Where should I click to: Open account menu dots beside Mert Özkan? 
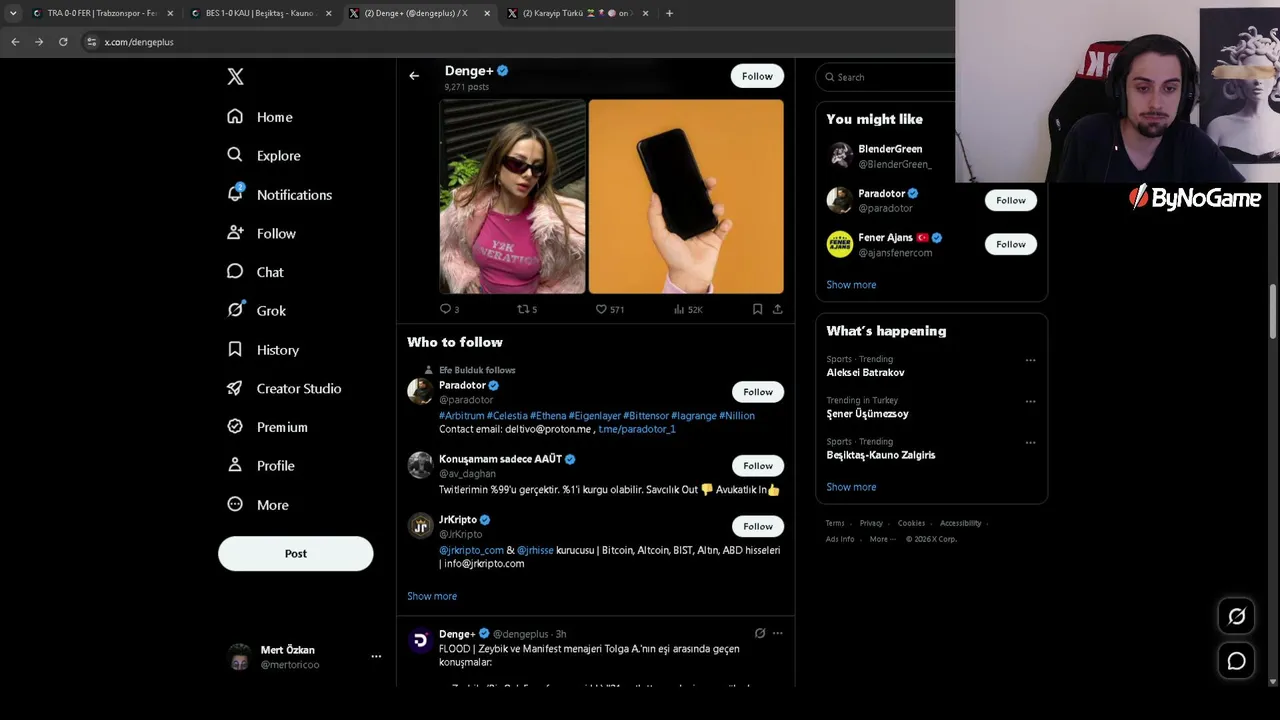point(376,657)
